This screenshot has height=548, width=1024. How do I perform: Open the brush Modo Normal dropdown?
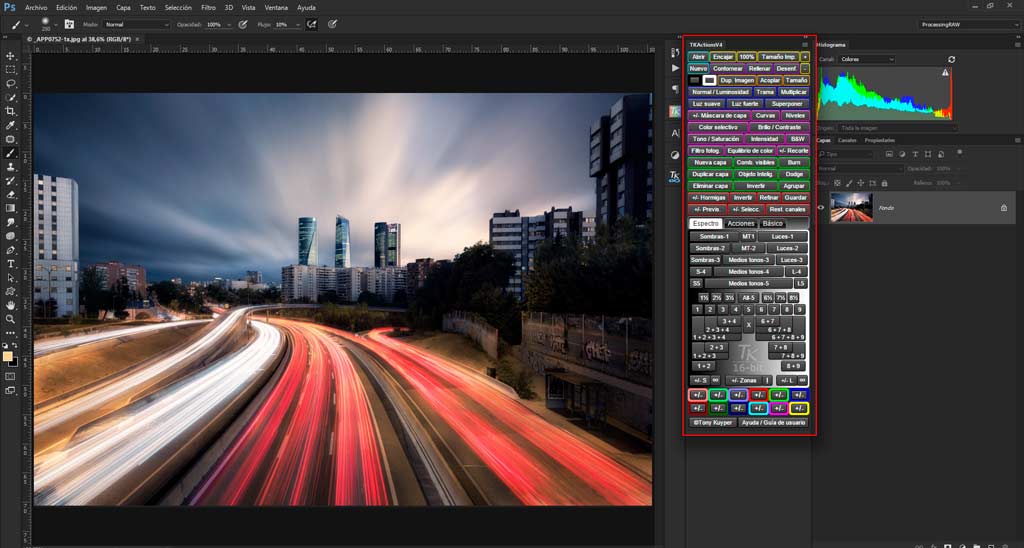pyautogui.click(x=137, y=24)
